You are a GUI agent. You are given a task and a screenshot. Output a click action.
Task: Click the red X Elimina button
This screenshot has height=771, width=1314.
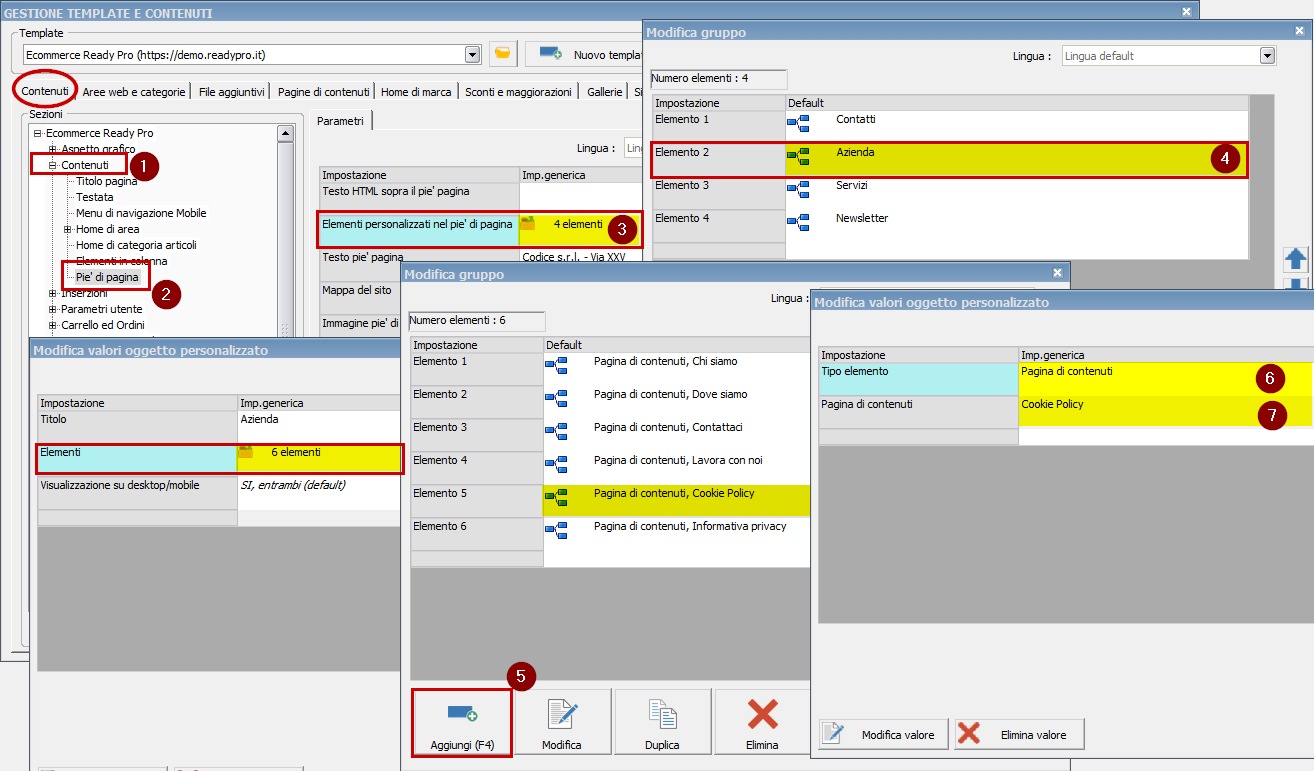click(762, 722)
